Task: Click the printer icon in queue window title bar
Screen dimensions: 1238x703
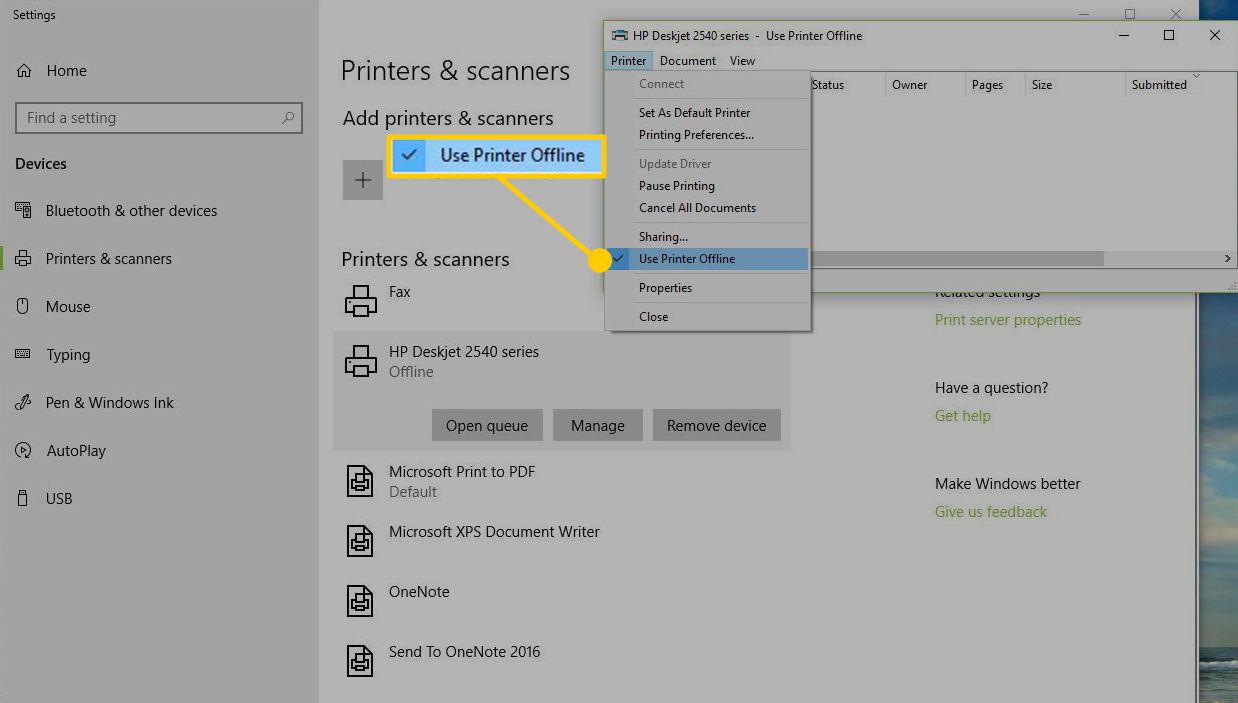Action: [620, 35]
